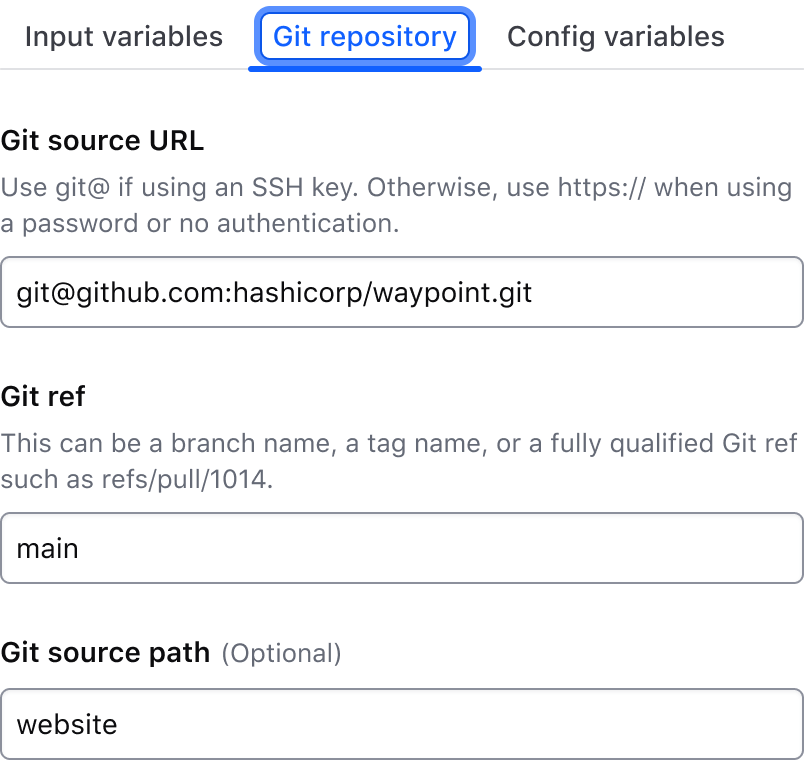Screen dimensions: 804x761
Task: Click the green bar at the bottom edge
Action: [x=400, y=758]
